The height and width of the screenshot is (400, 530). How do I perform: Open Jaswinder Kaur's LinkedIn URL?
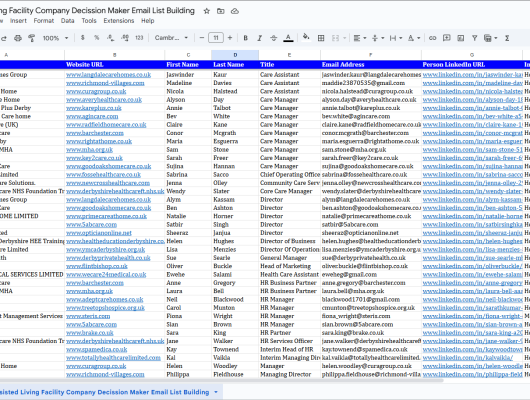coord(472,75)
